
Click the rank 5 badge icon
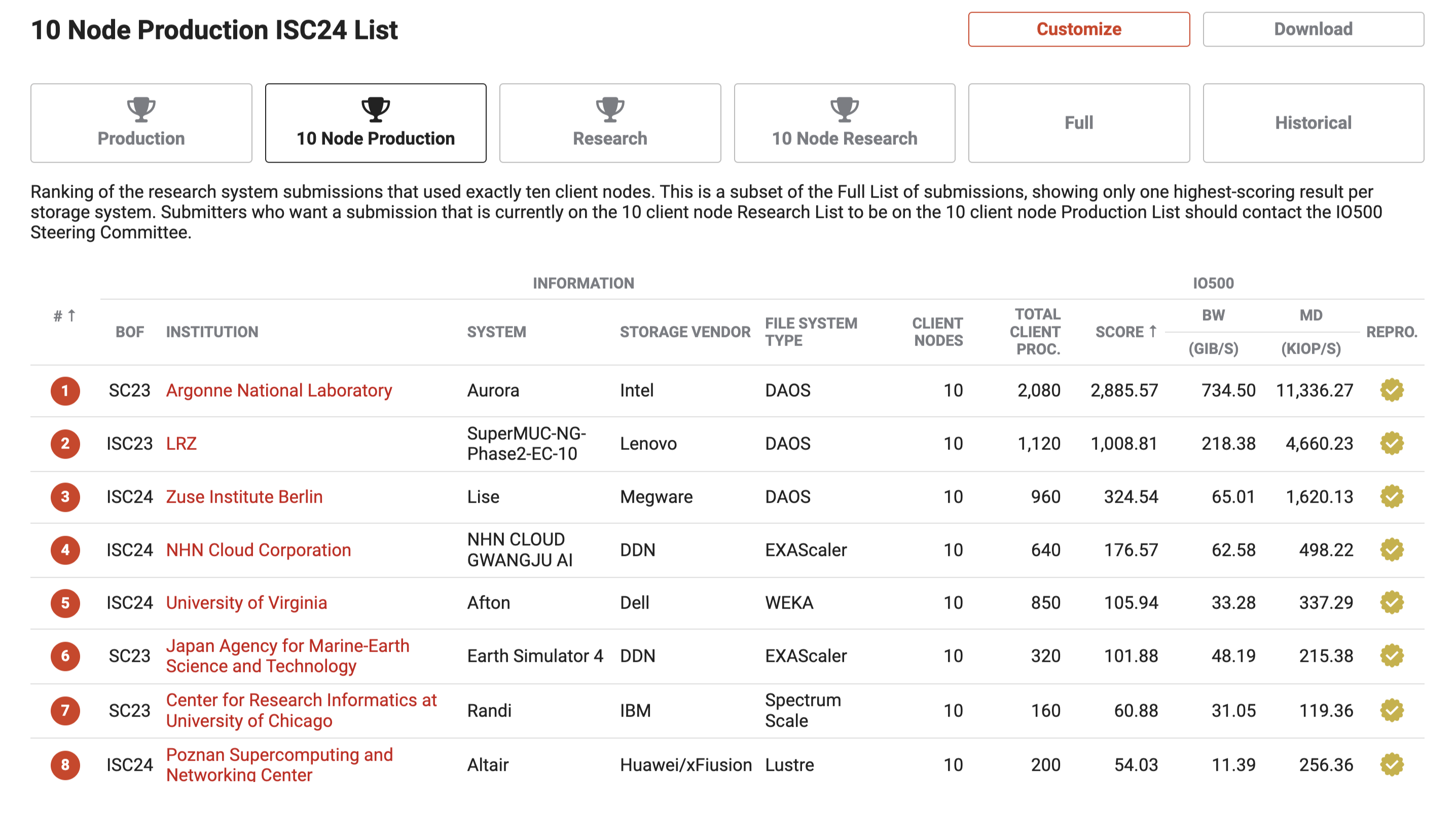pos(65,603)
